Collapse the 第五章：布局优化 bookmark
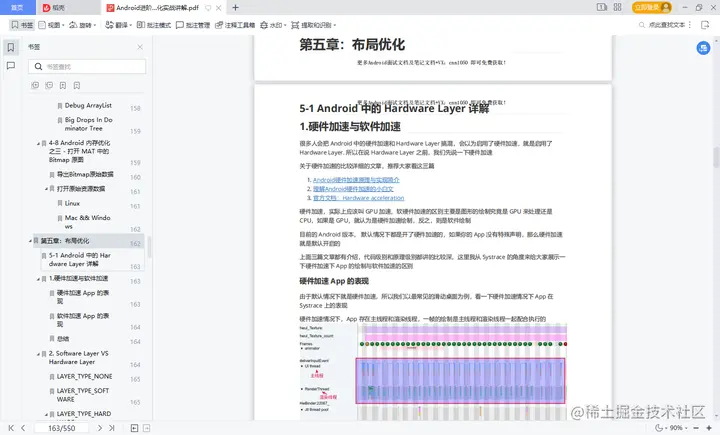The height and width of the screenshot is (435, 720). point(30,241)
